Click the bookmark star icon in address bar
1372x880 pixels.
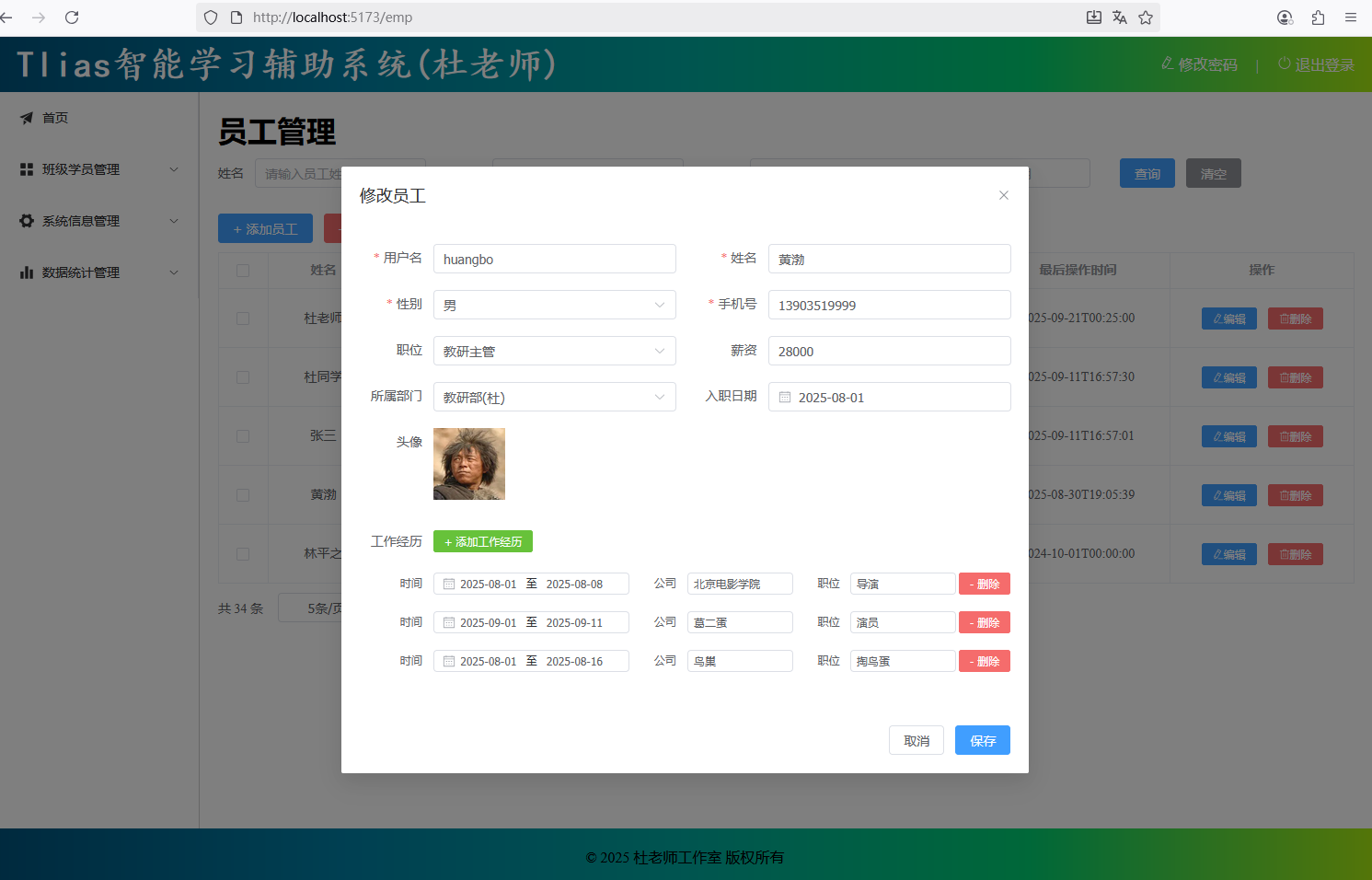coord(1146,17)
